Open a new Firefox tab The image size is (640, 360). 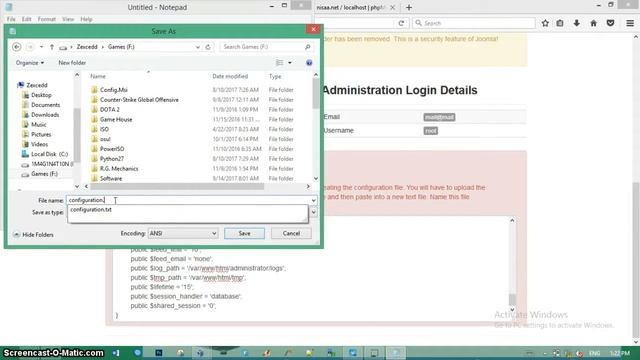pyautogui.click(x=409, y=7)
